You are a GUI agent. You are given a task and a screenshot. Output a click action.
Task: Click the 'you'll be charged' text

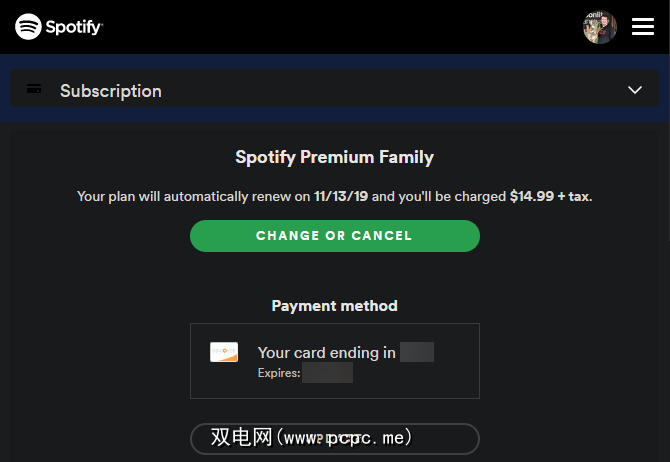[440, 196]
